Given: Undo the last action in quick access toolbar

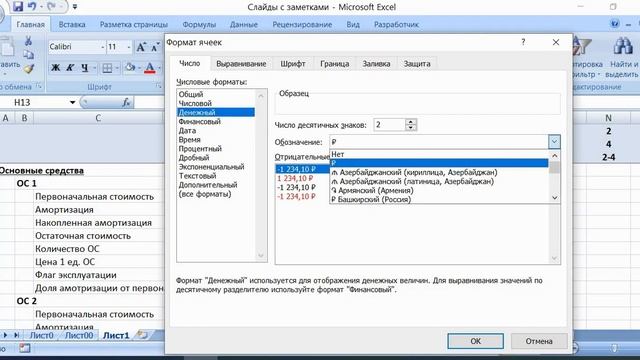Looking at the screenshot, I should pos(31,7).
